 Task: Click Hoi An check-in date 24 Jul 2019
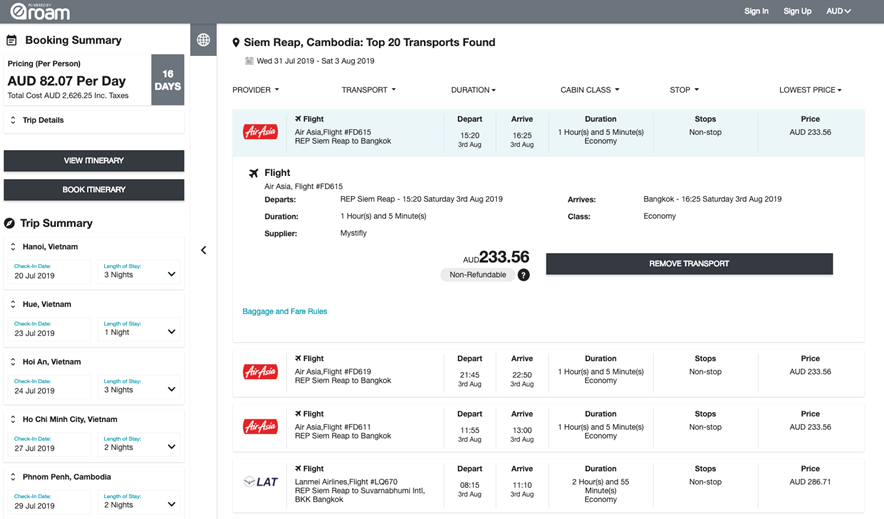coord(49,387)
